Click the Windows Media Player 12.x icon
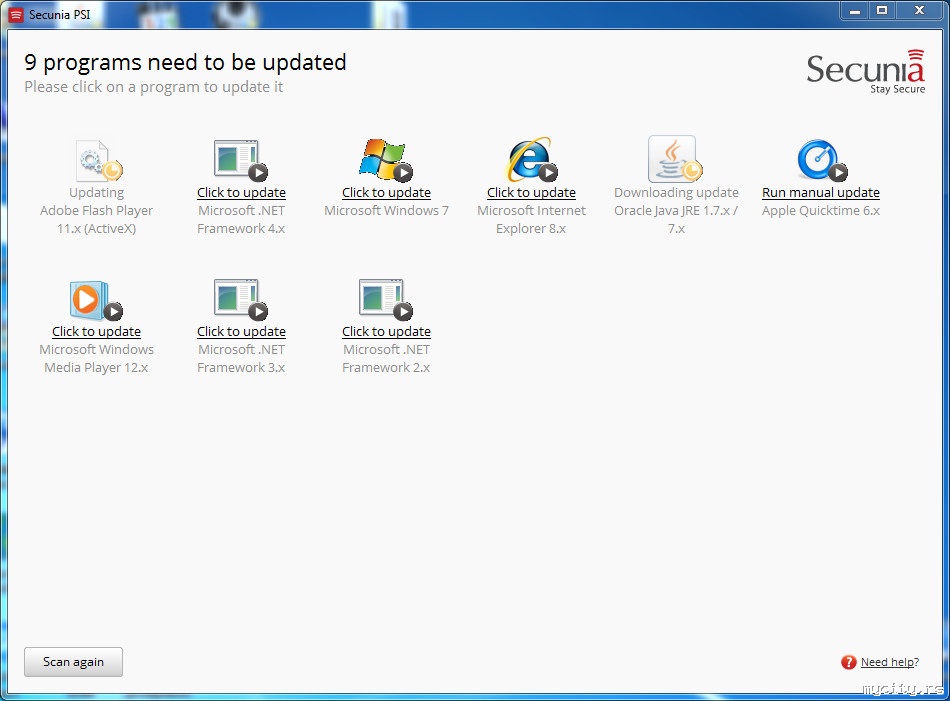Viewport: 950px width, 701px height. (x=96, y=301)
